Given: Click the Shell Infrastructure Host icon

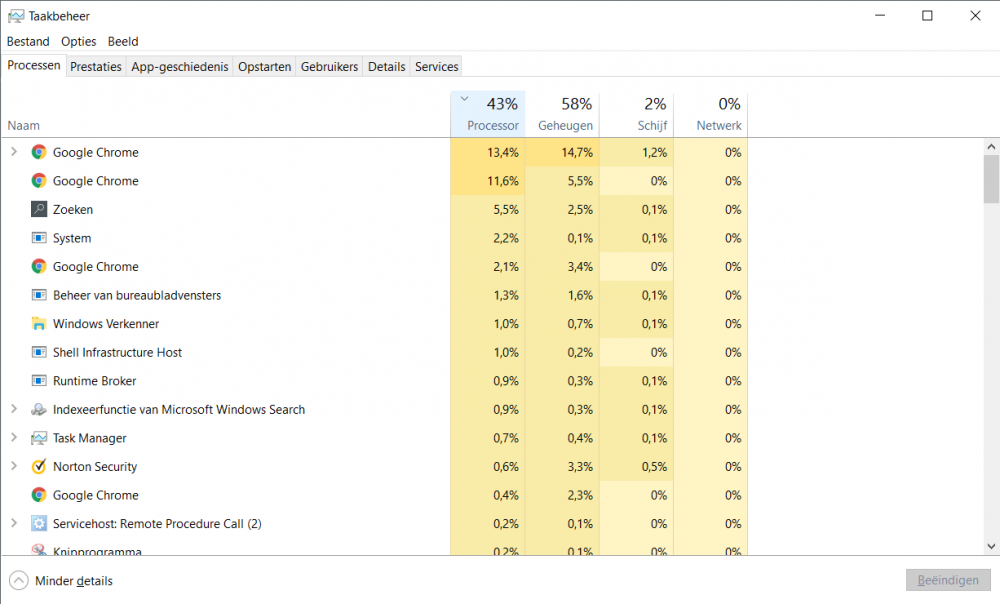Looking at the screenshot, I should (x=39, y=353).
